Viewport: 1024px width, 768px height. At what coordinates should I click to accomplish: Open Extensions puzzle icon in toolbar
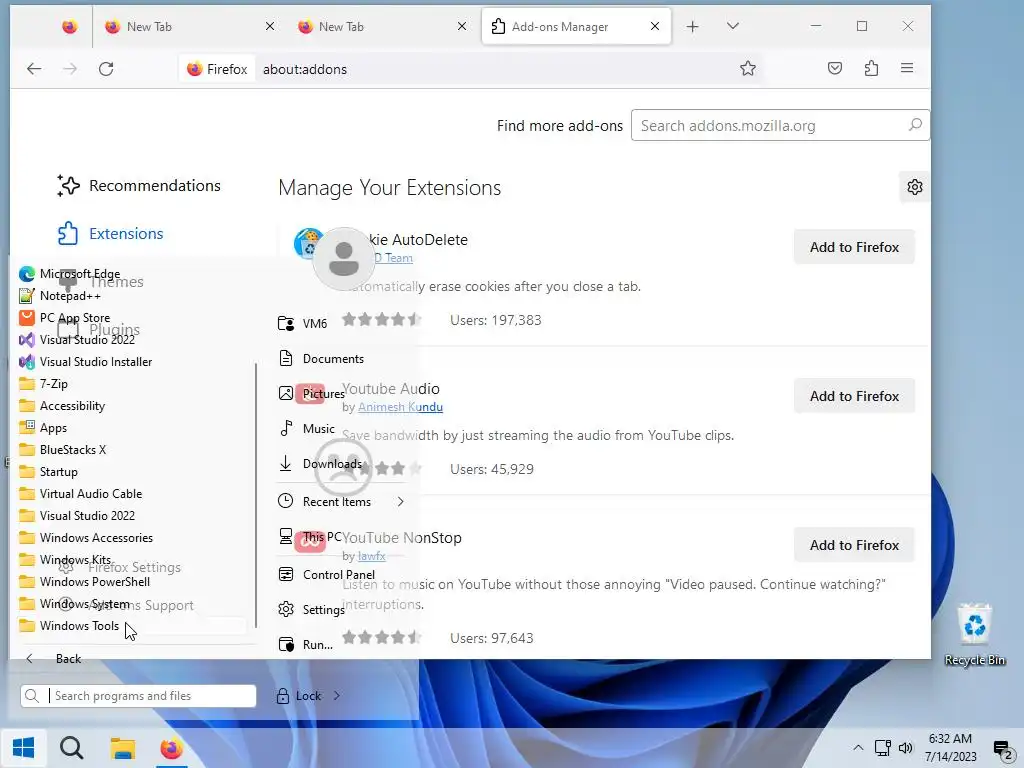click(x=871, y=69)
